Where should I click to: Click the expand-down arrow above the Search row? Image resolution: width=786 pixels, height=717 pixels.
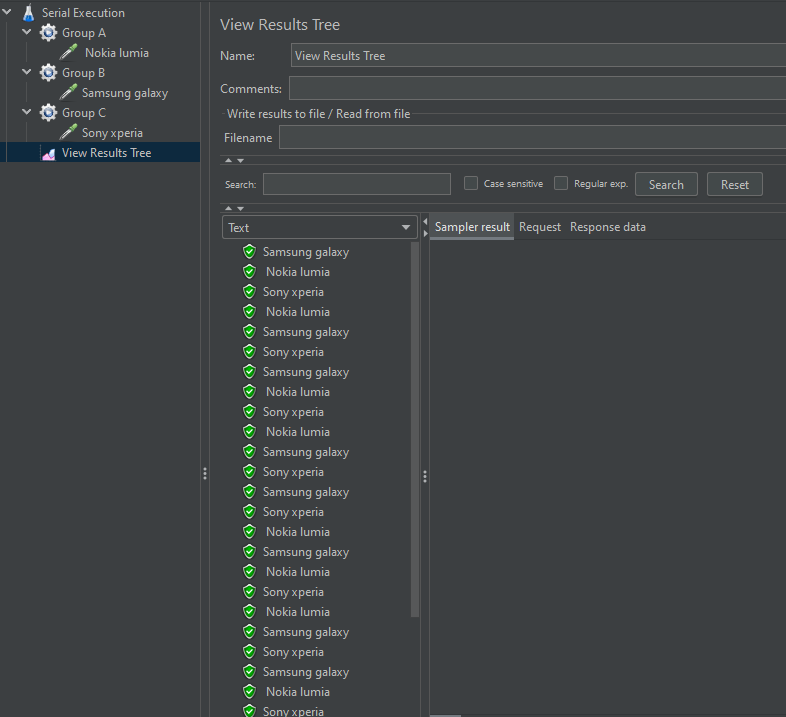[x=241, y=160]
